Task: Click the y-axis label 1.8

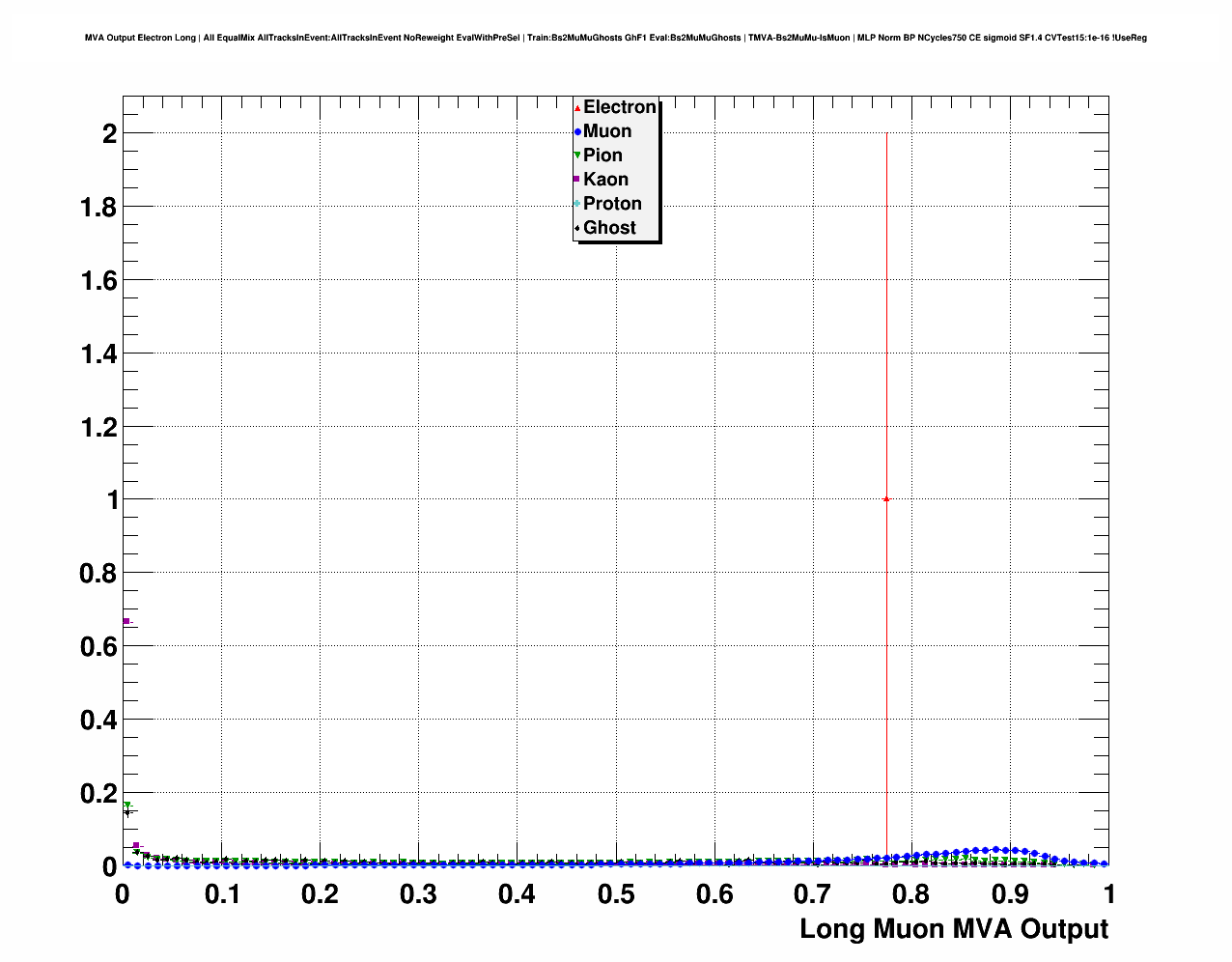Action: click(99, 208)
